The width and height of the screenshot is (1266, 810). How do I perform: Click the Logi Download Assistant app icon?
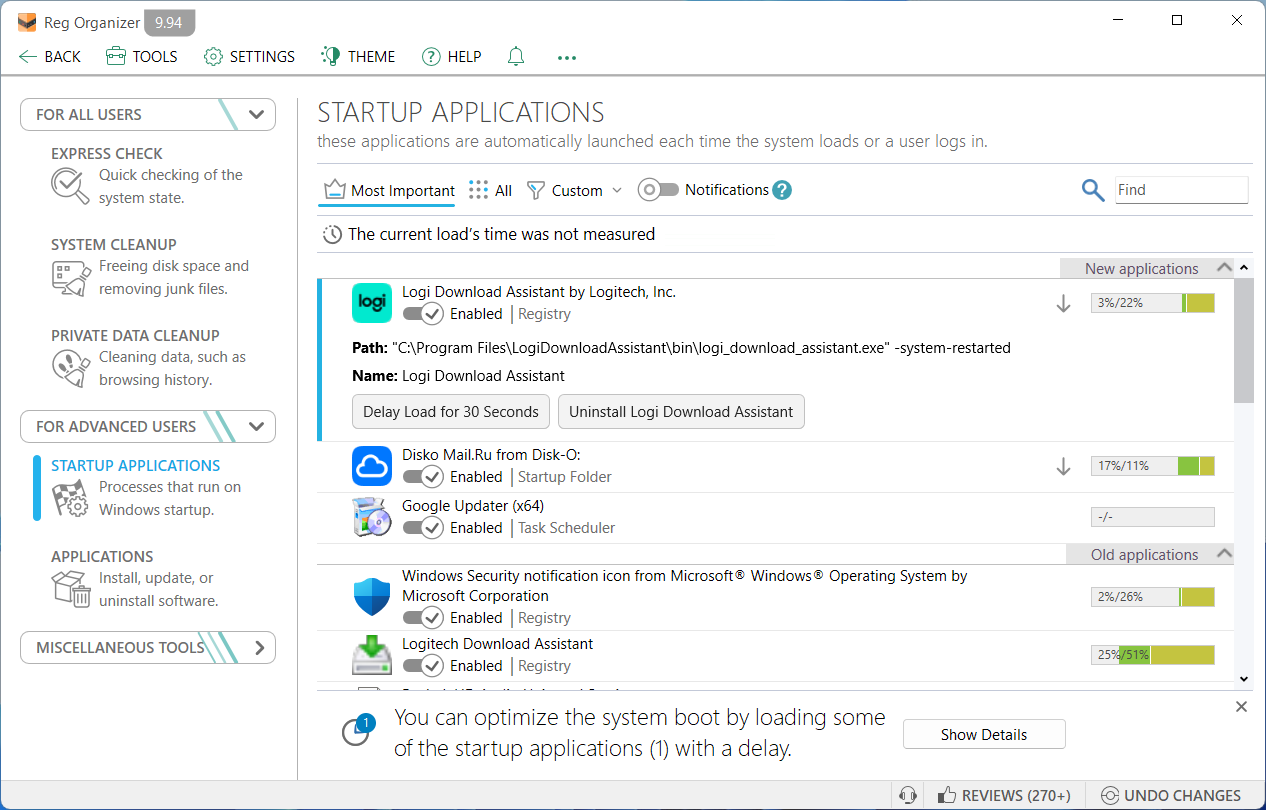coord(372,303)
